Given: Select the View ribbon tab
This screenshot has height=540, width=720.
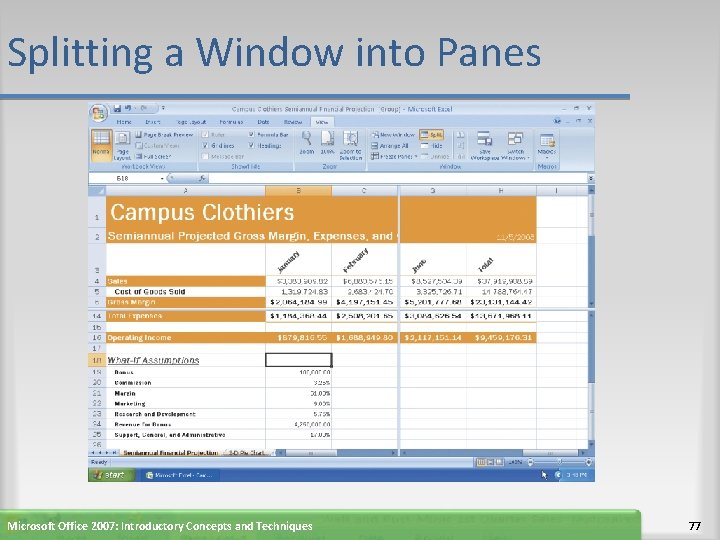Looking at the screenshot, I should click(322, 122).
